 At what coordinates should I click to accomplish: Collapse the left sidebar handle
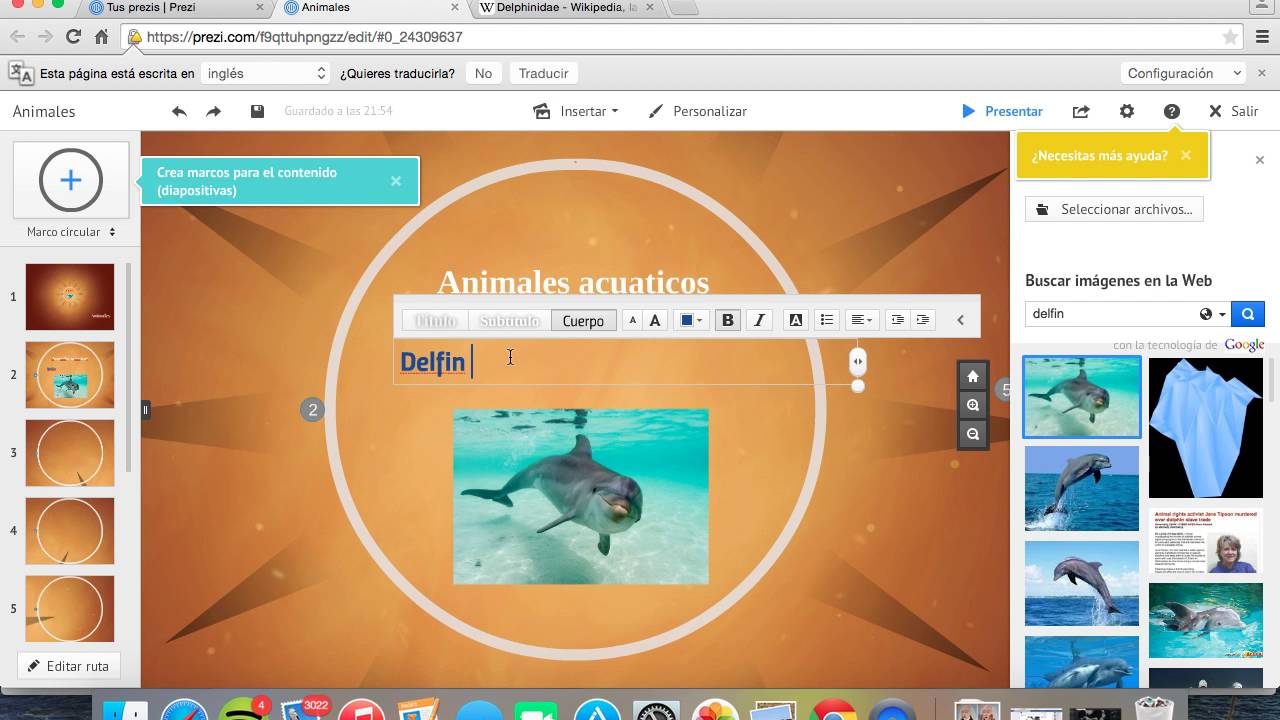[146, 410]
